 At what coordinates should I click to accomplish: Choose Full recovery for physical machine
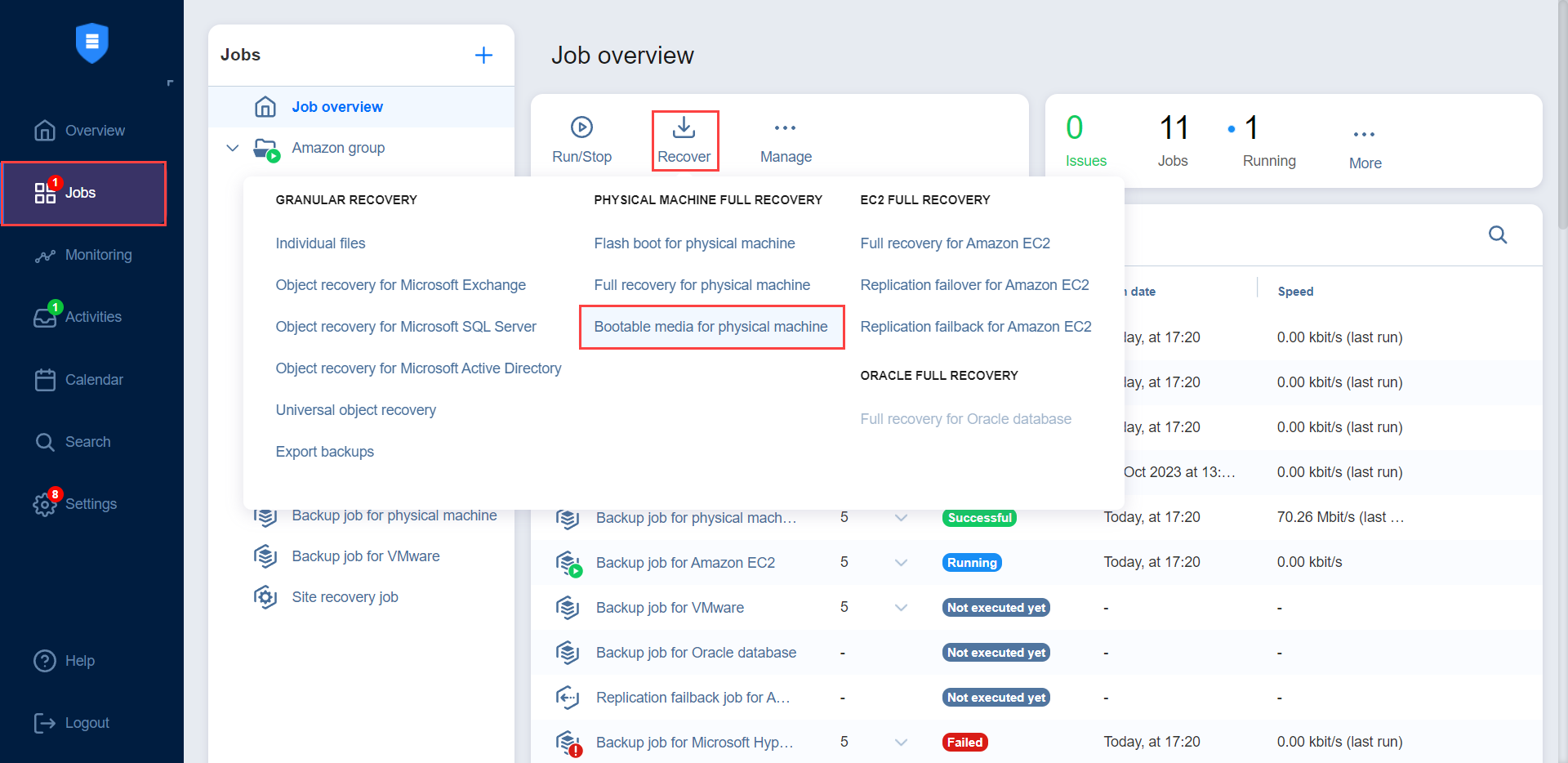click(702, 285)
